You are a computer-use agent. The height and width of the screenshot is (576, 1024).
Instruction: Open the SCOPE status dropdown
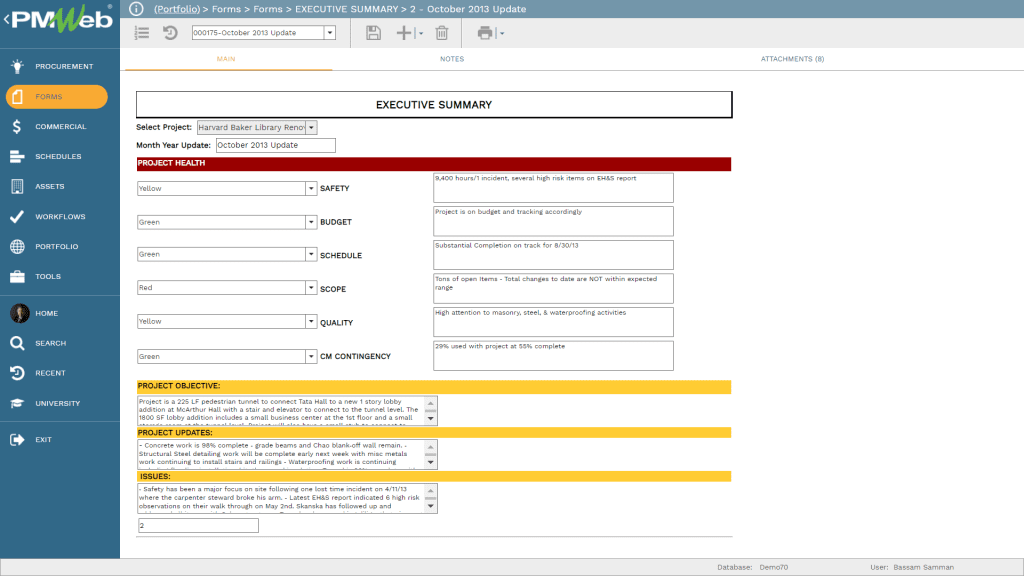click(x=311, y=287)
